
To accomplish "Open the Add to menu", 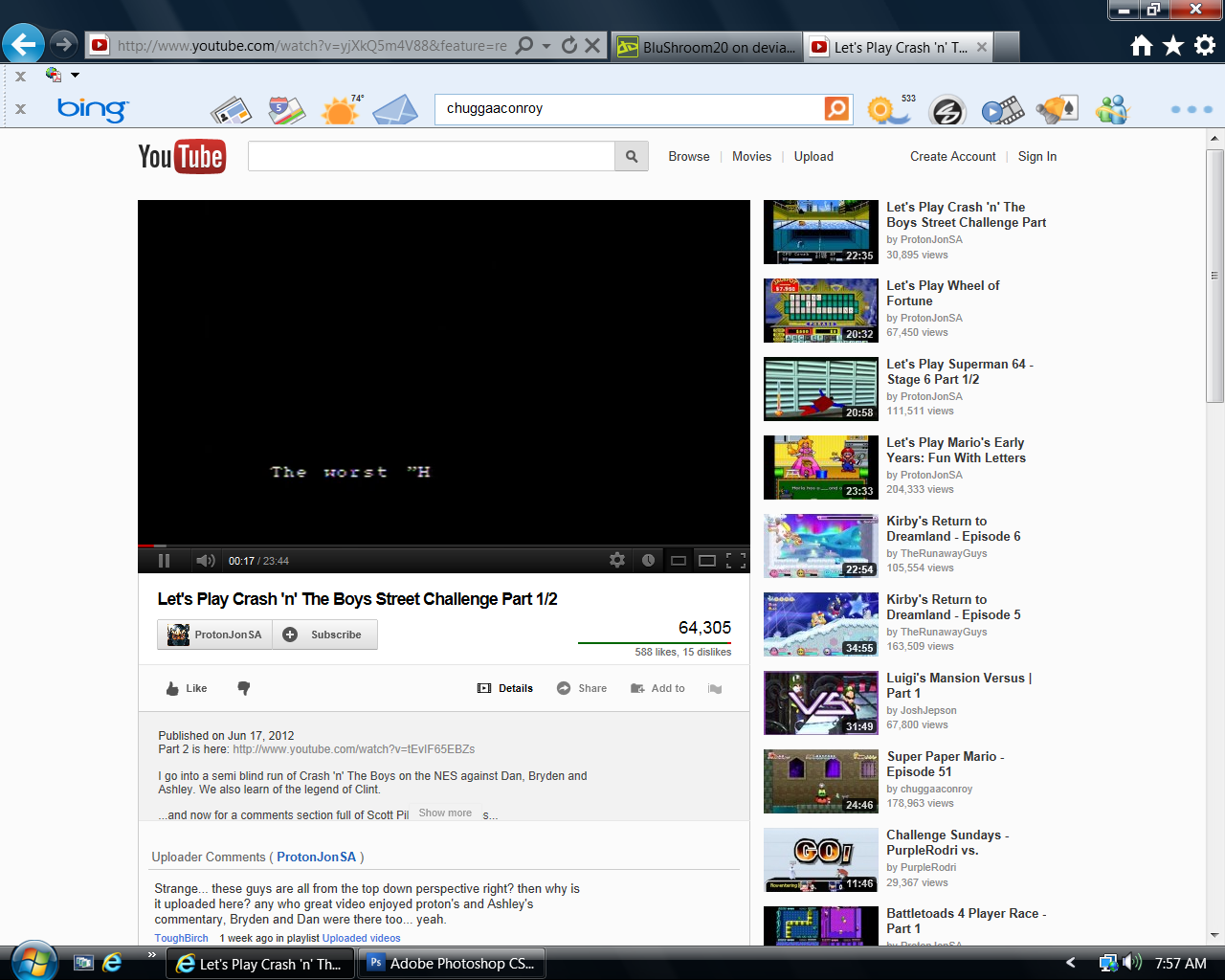I will (x=657, y=688).
